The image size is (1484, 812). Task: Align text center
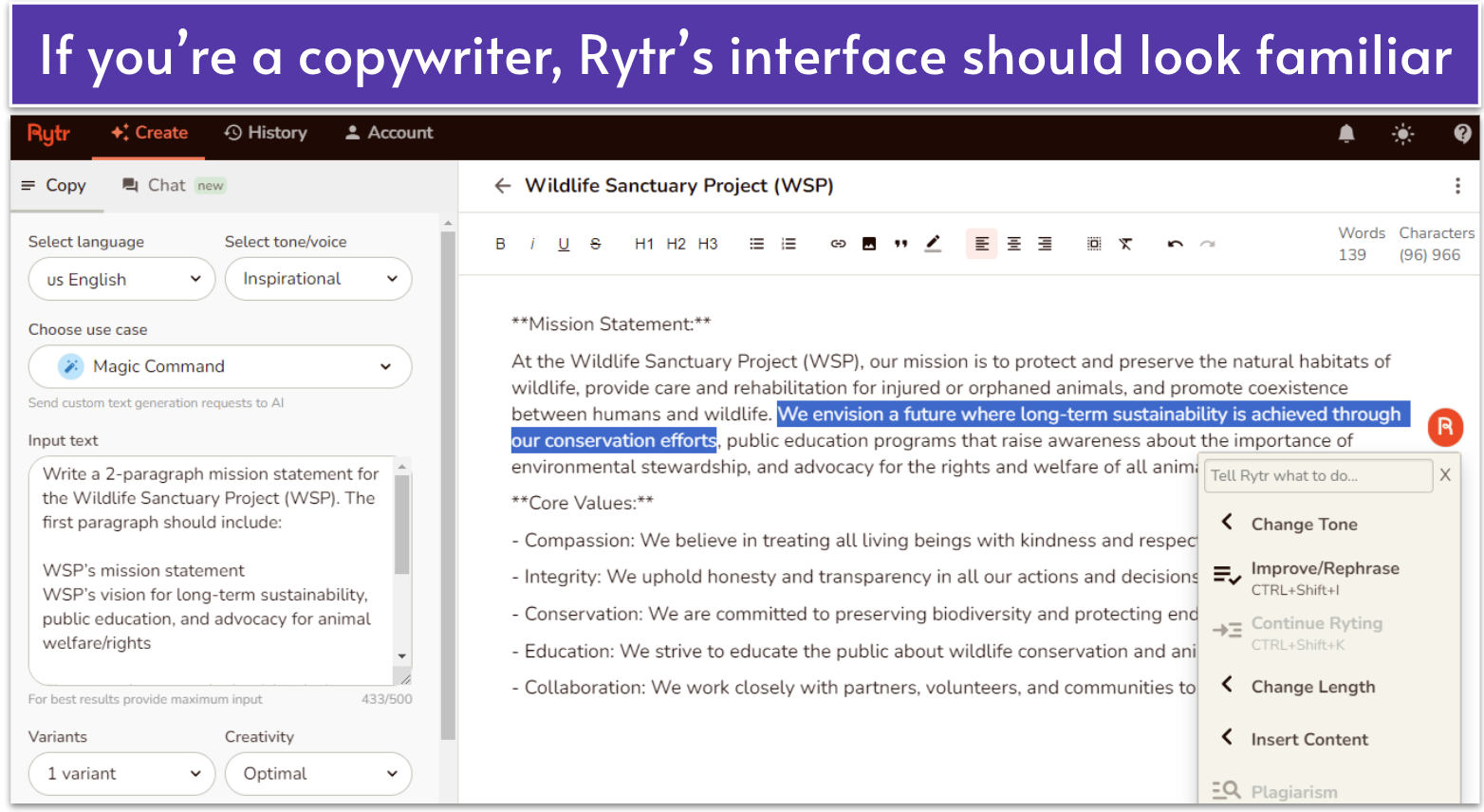[1014, 244]
